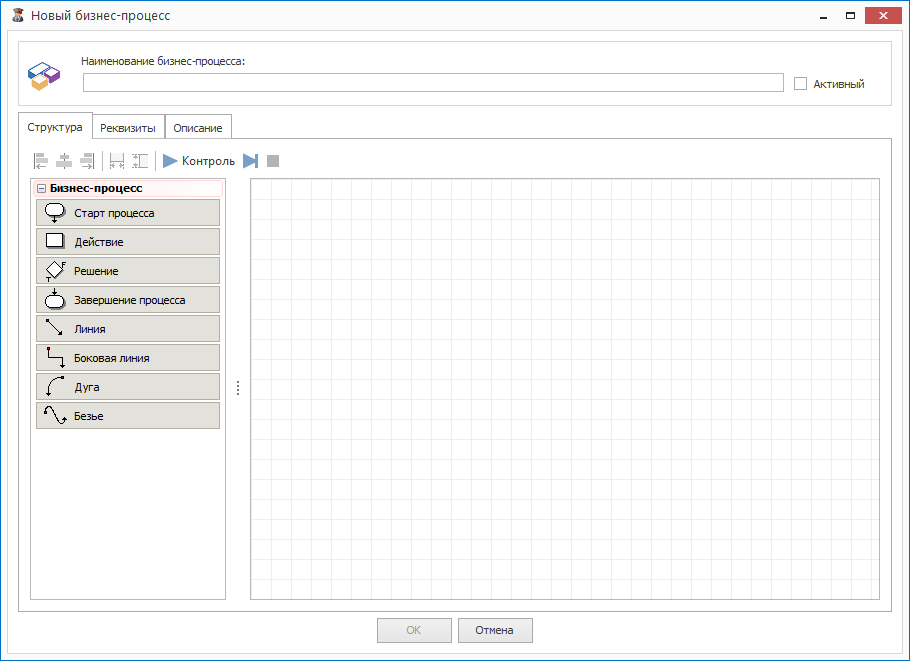The width and height of the screenshot is (910, 661).
Task: Minimize the Новый бизнес-процесс window
Action: (x=824, y=16)
